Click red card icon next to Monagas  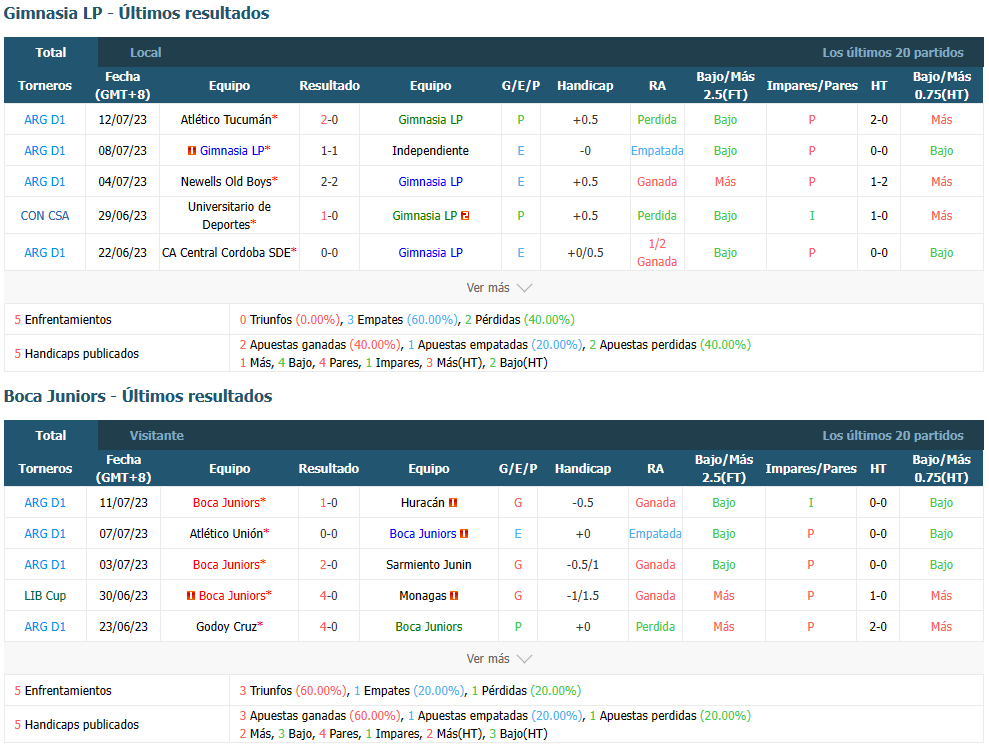pyautogui.click(x=454, y=595)
